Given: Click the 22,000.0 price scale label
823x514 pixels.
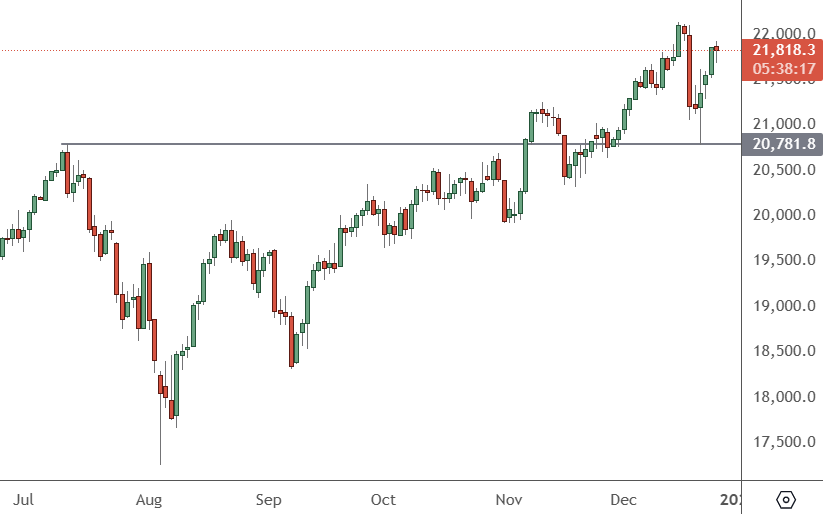Looking at the screenshot, I should pyautogui.click(x=783, y=33).
